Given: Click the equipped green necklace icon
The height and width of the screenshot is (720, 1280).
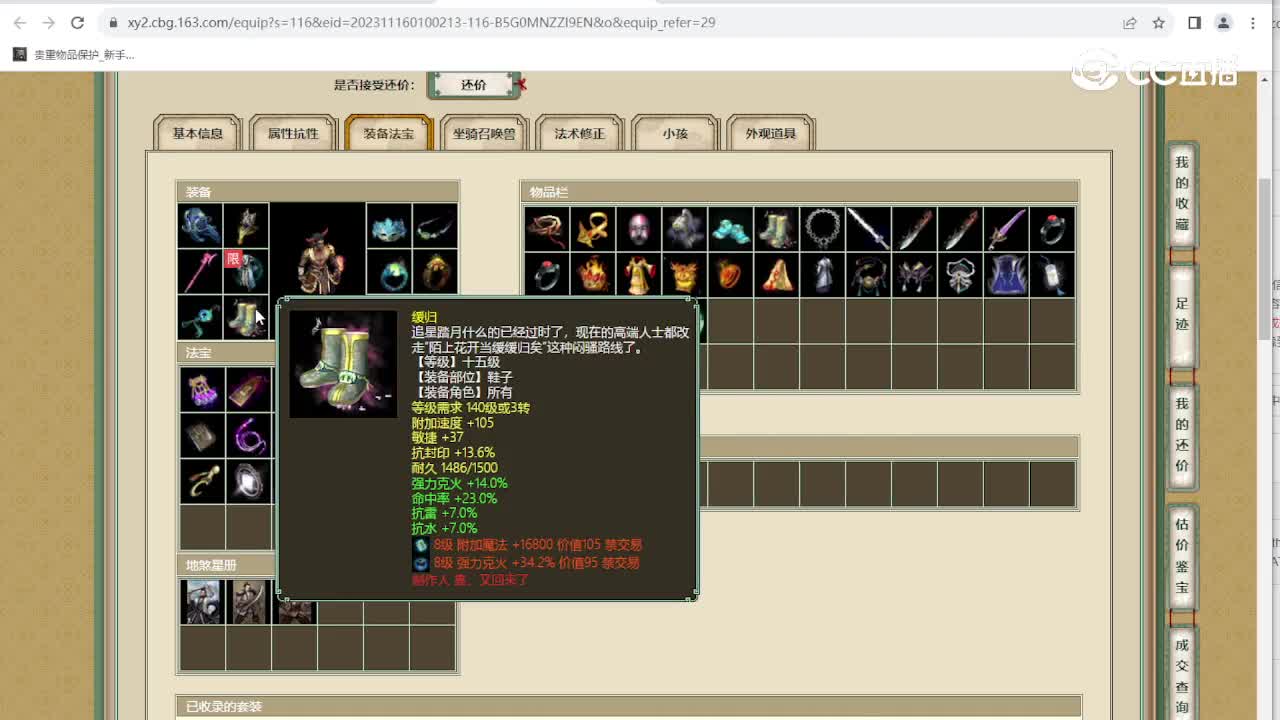Looking at the screenshot, I should pyautogui.click(x=435, y=226).
